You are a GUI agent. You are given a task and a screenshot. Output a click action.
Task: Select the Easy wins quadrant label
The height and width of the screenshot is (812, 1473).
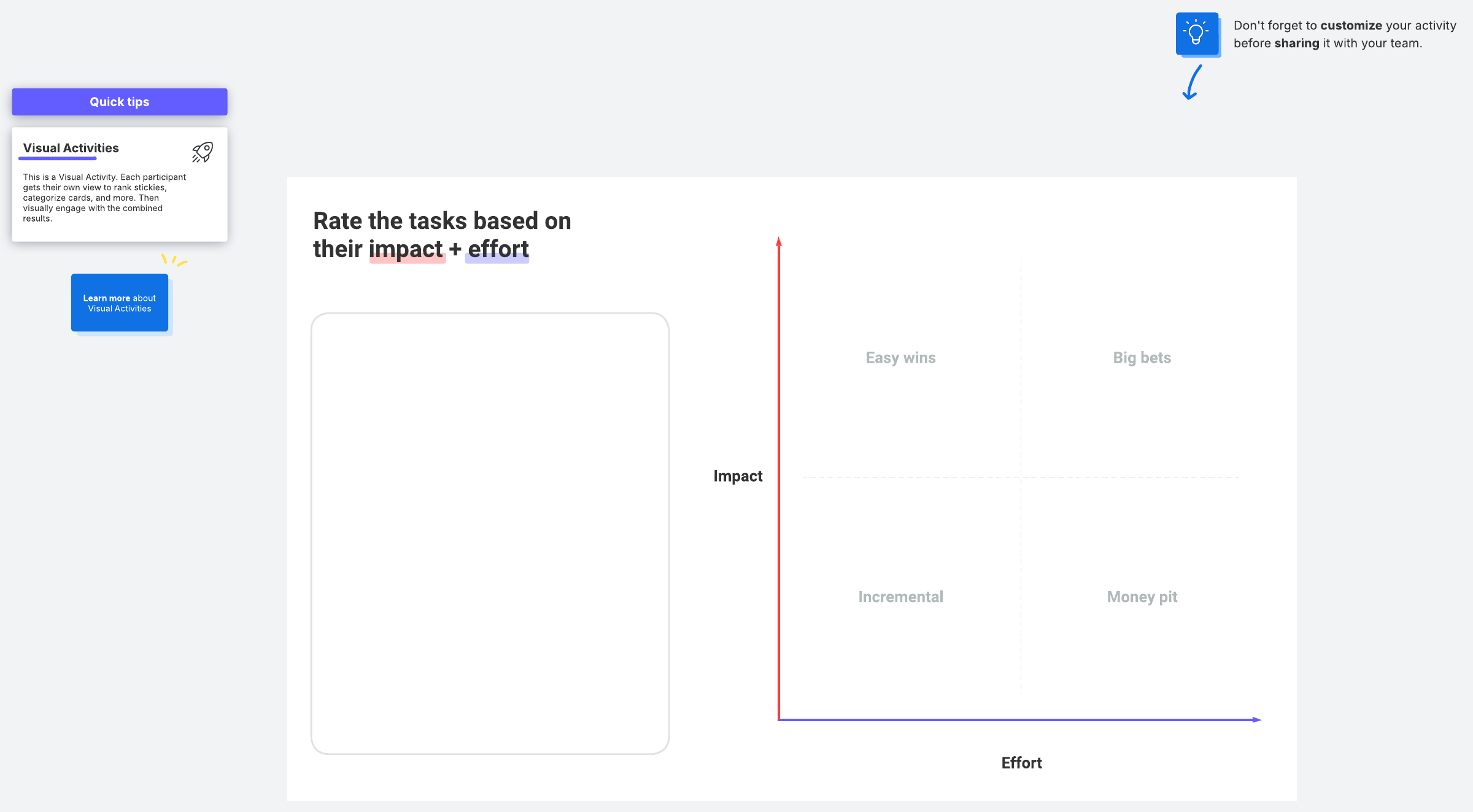tap(900, 358)
